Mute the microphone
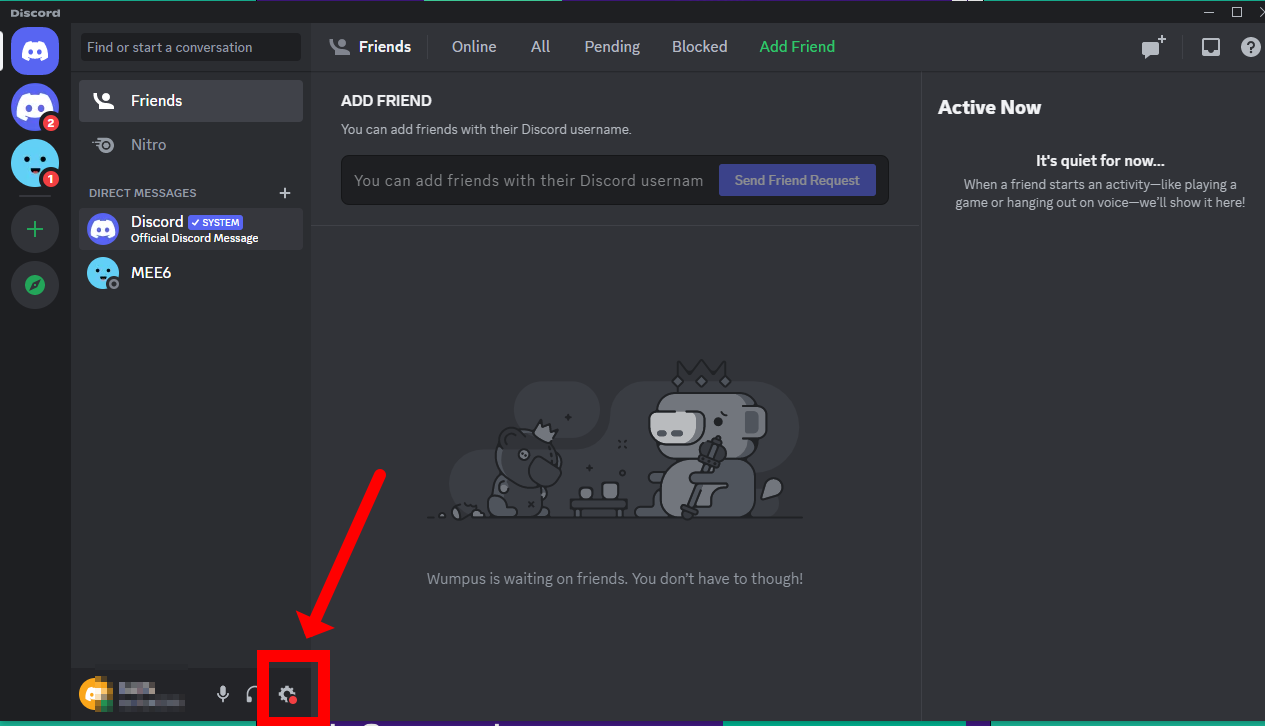 pyautogui.click(x=223, y=694)
